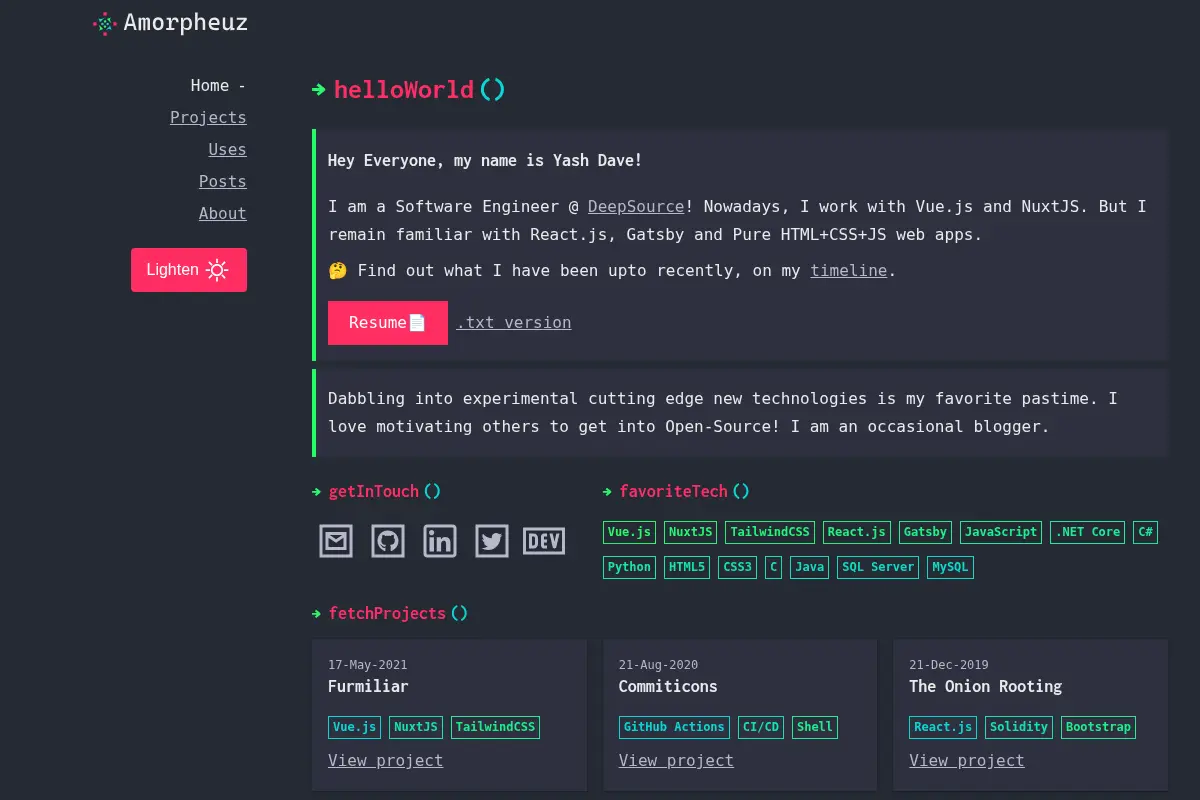Click the 17-May-2021 date
The width and height of the screenshot is (1200, 800).
pos(368,665)
